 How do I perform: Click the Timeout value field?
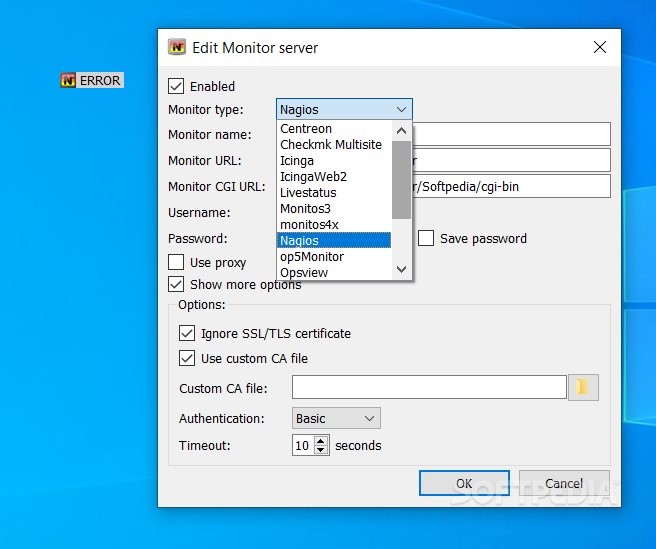point(303,445)
